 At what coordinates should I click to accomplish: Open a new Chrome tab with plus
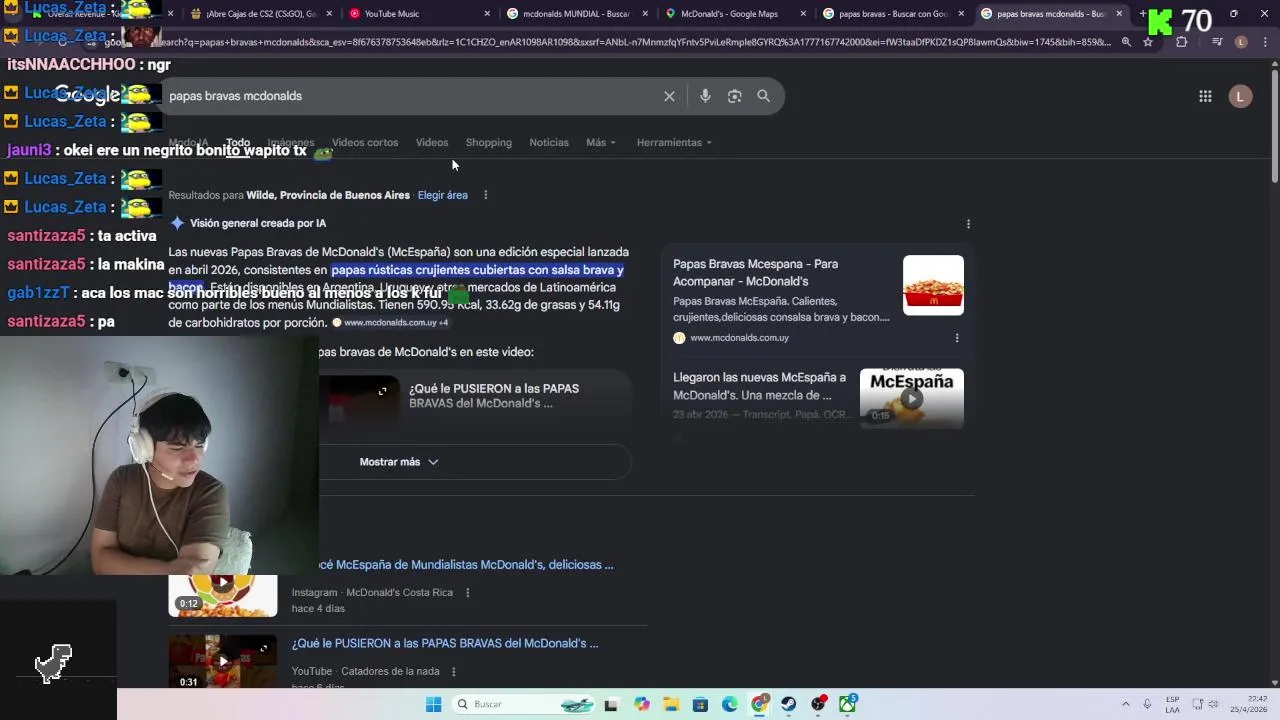click(x=1143, y=14)
